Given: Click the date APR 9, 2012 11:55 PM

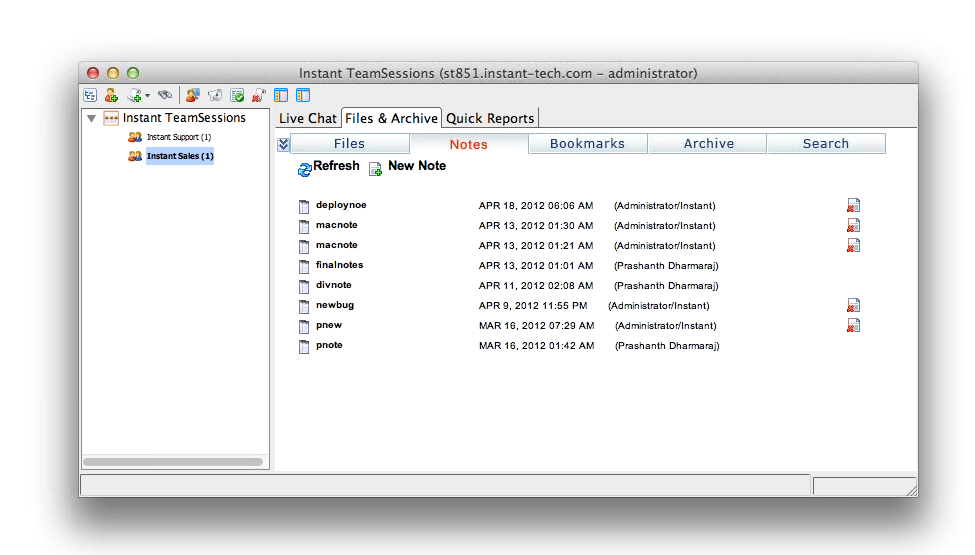Looking at the screenshot, I should tap(533, 306).
